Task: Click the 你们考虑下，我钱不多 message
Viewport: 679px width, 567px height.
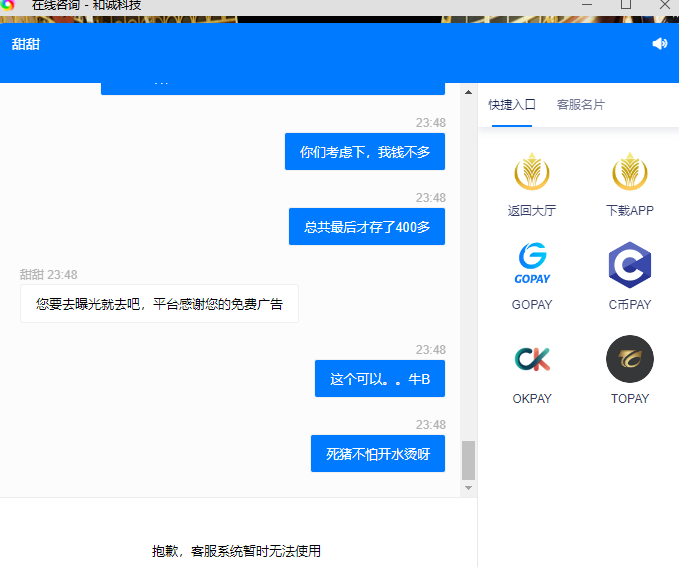Action: (x=365, y=152)
